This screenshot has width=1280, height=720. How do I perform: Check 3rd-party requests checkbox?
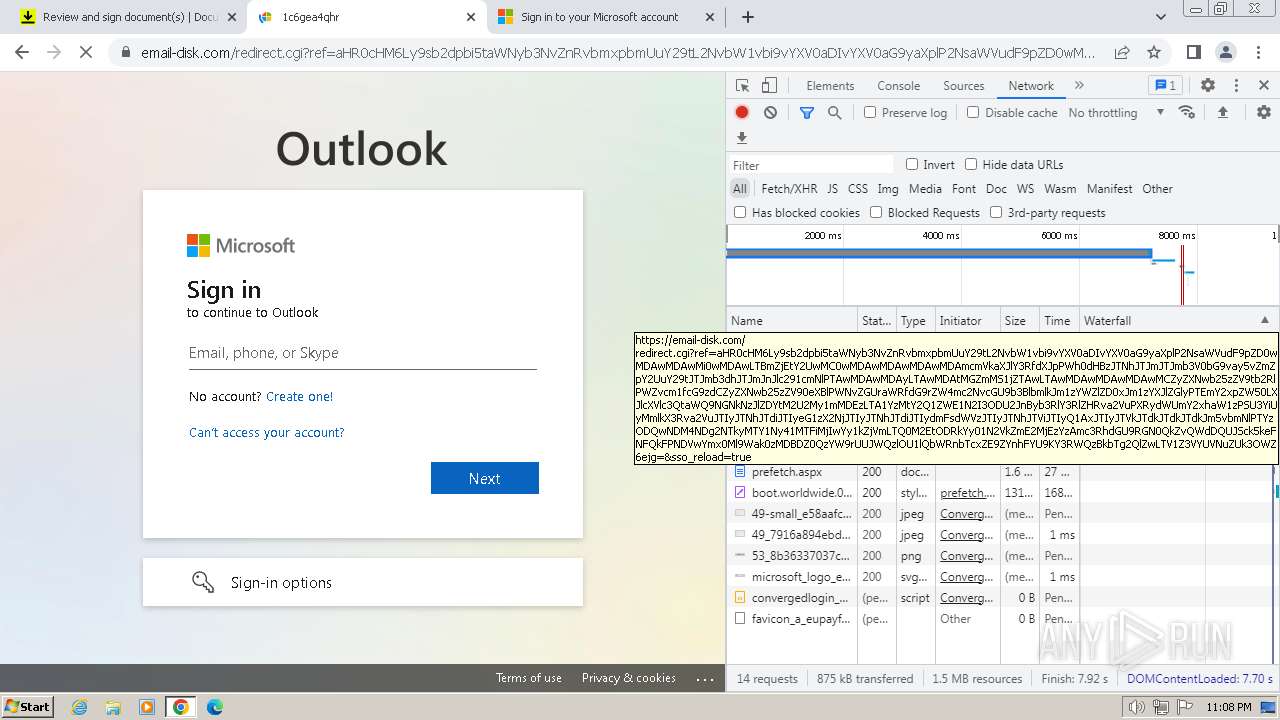(x=996, y=212)
